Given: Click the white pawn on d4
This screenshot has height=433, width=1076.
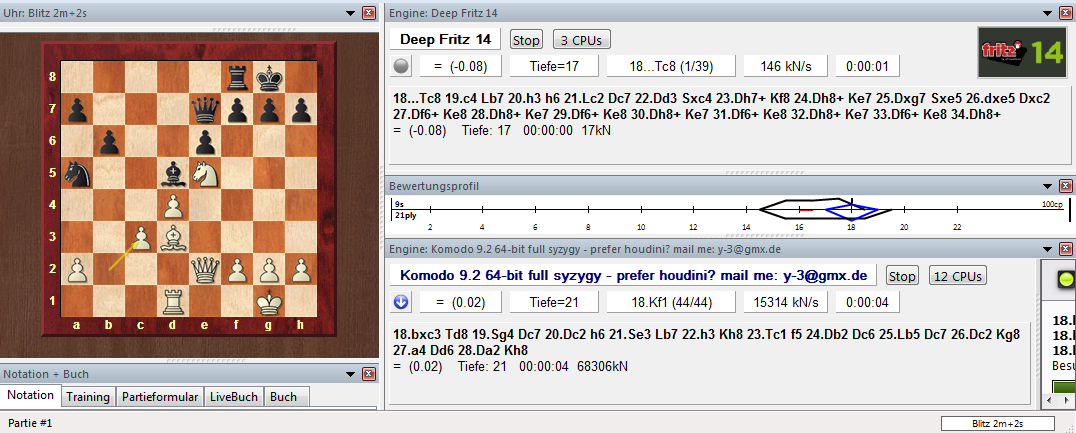Looking at the screenshot, I should tap(174, 205).
